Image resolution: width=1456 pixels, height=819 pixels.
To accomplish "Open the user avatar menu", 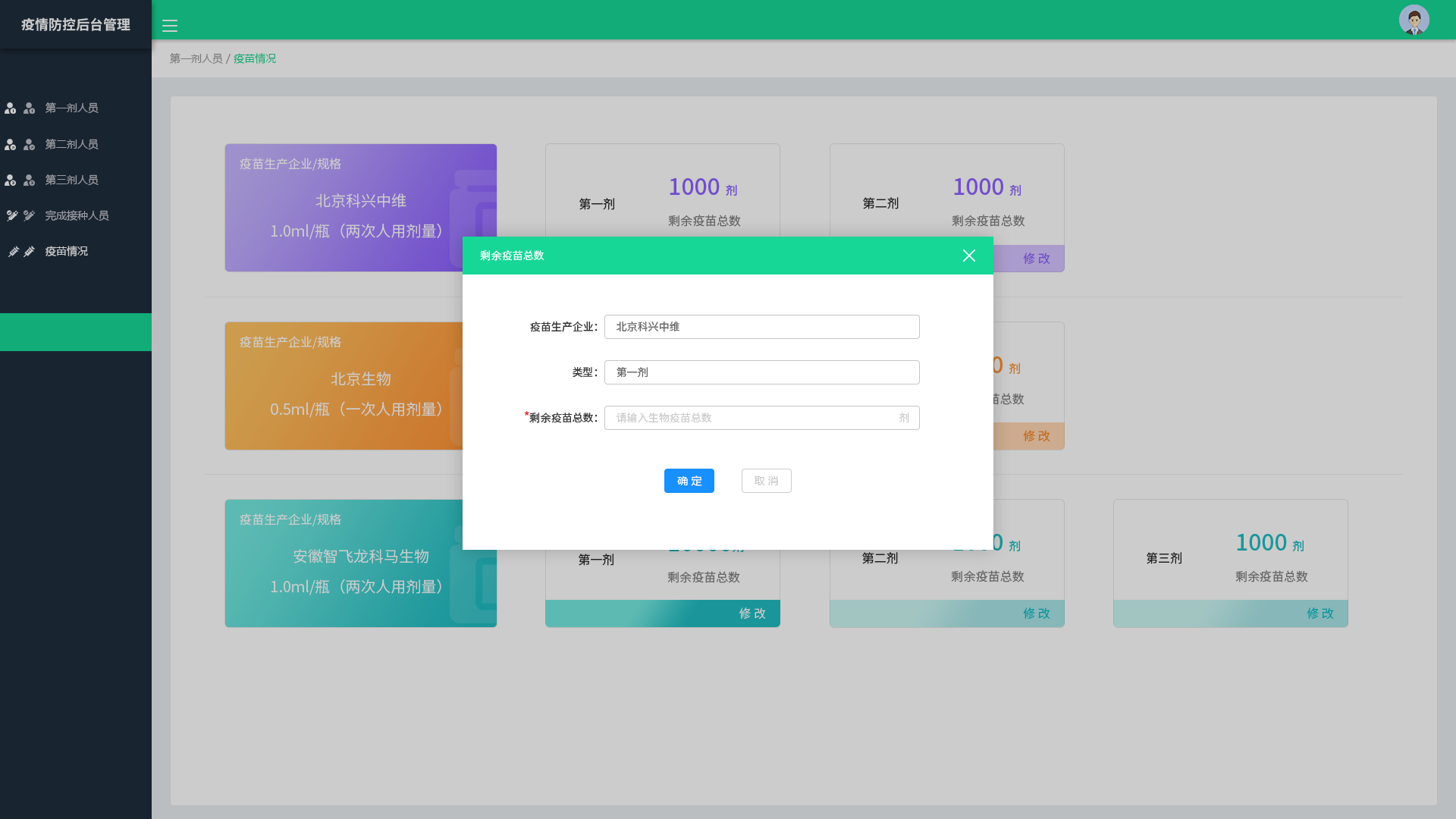I will 1414,20.
